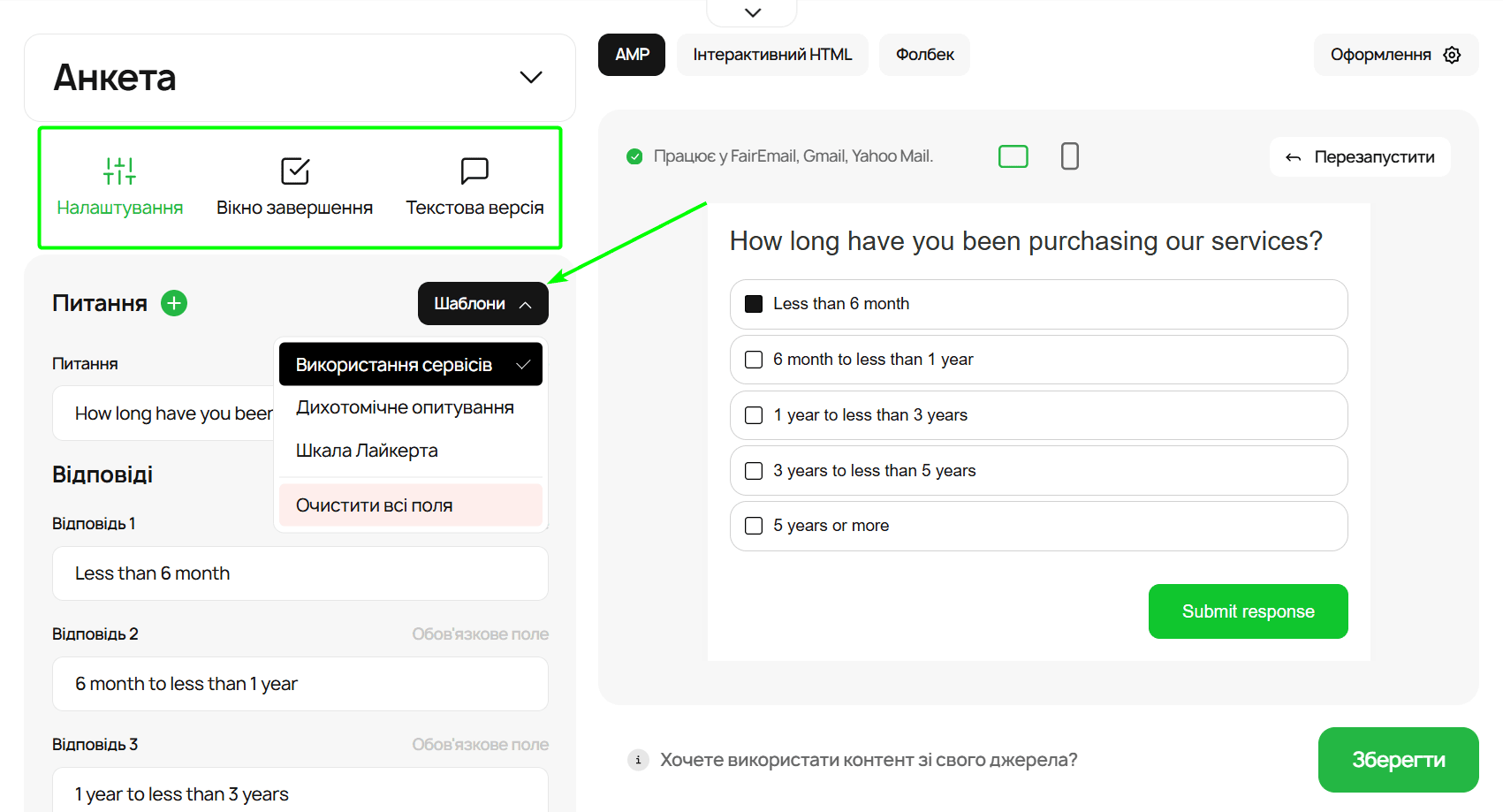Check the 6 month to less than 1 year option

click(754, 360)
